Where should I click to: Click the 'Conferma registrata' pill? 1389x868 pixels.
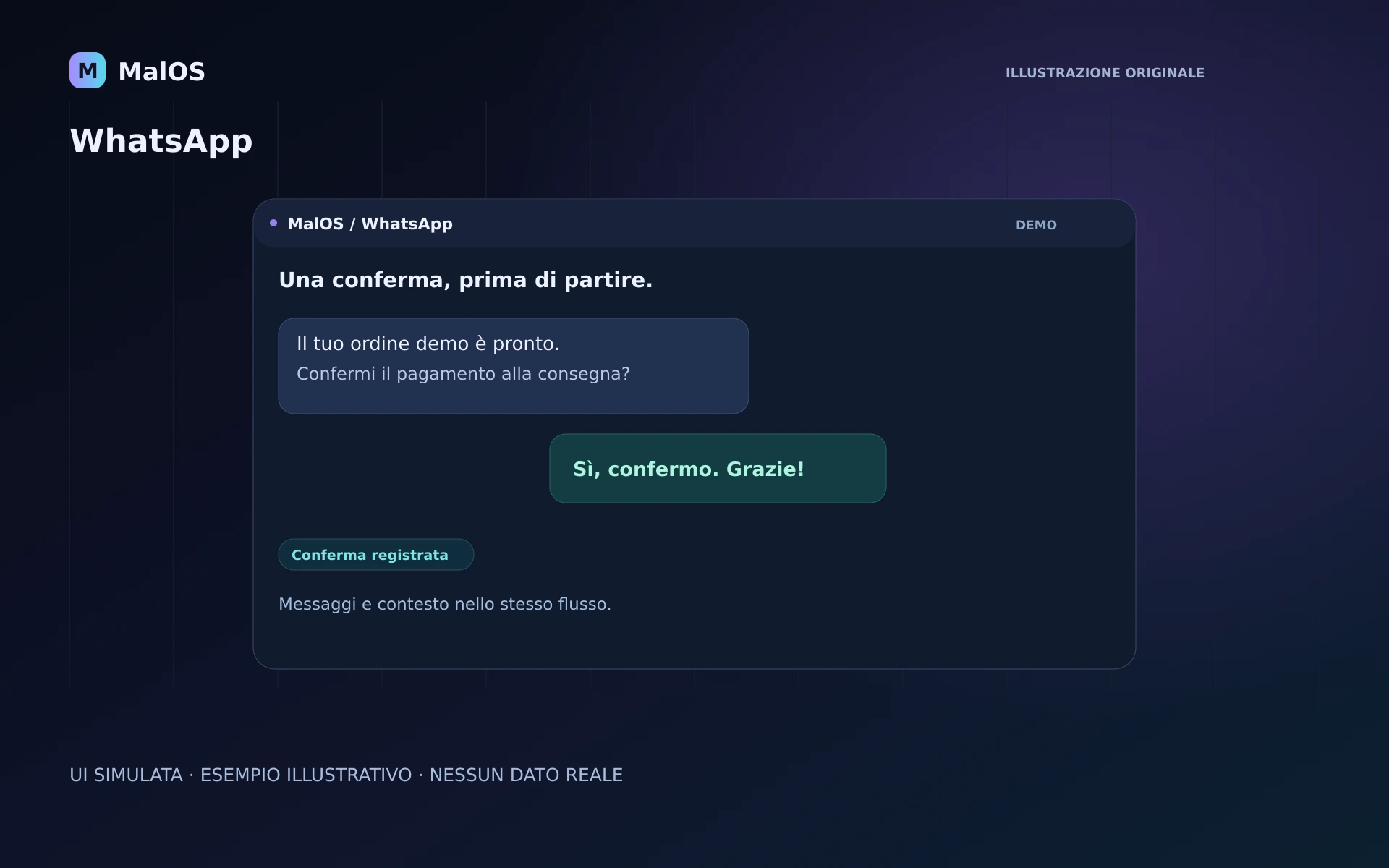click(376, 555)
